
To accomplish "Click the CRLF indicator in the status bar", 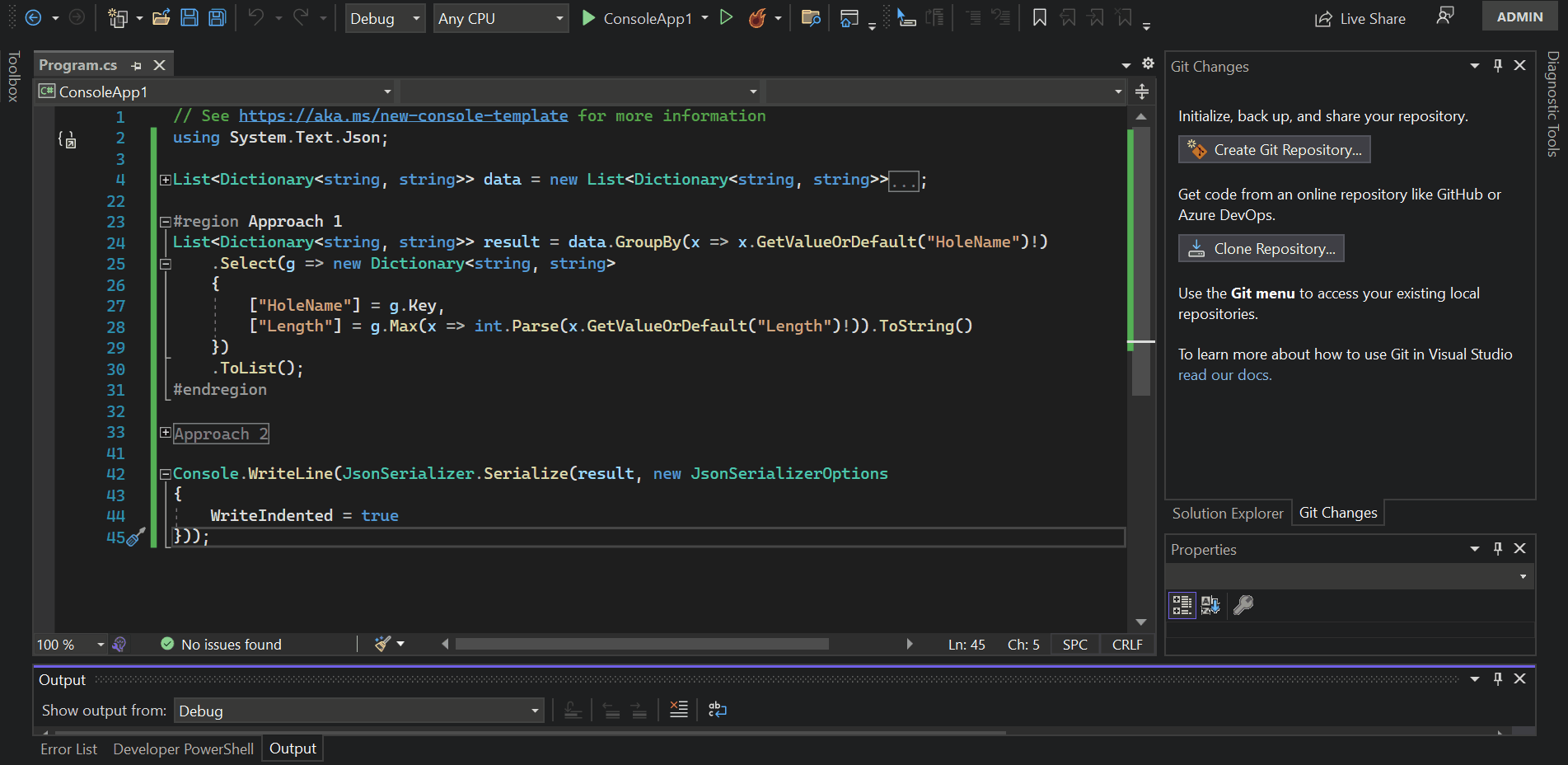I will pos(1127,644).
